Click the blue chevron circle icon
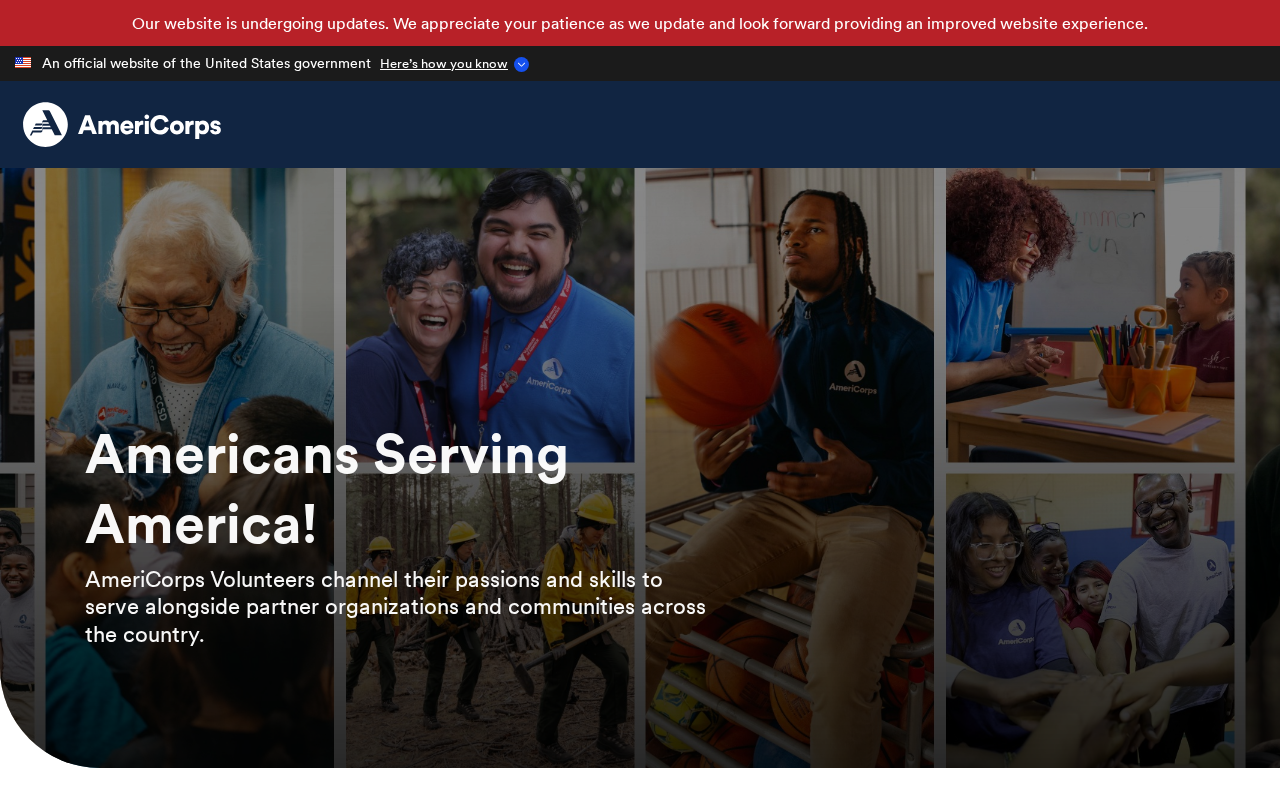Image resolution: width=1280 pixels, height=800 pixels. [521, 64]
